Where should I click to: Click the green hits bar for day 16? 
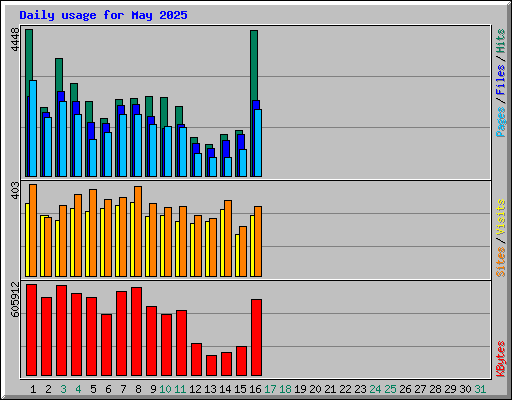coord(254,65)
